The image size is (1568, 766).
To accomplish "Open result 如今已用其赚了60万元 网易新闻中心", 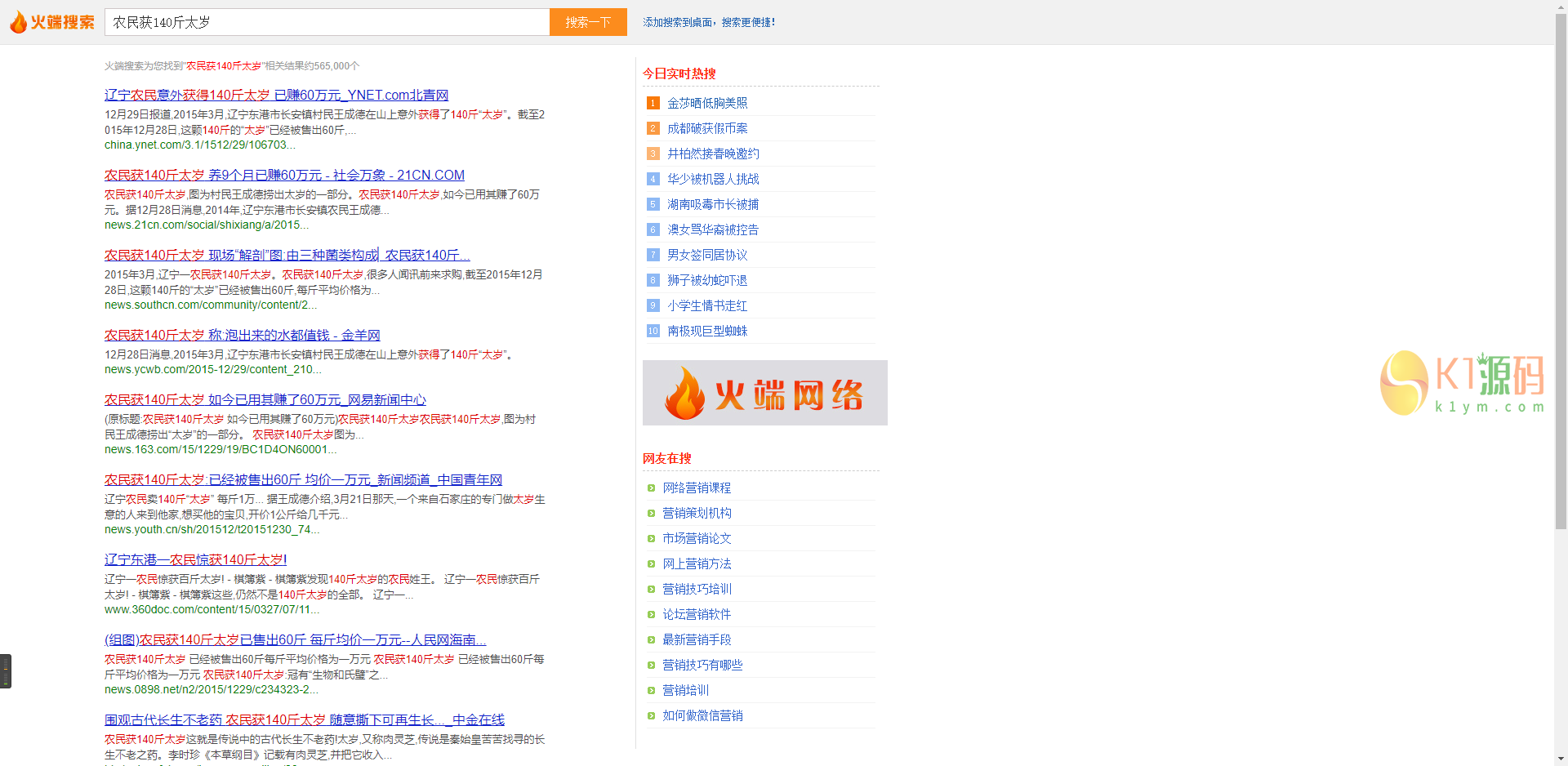I will (x=265, y=400).
